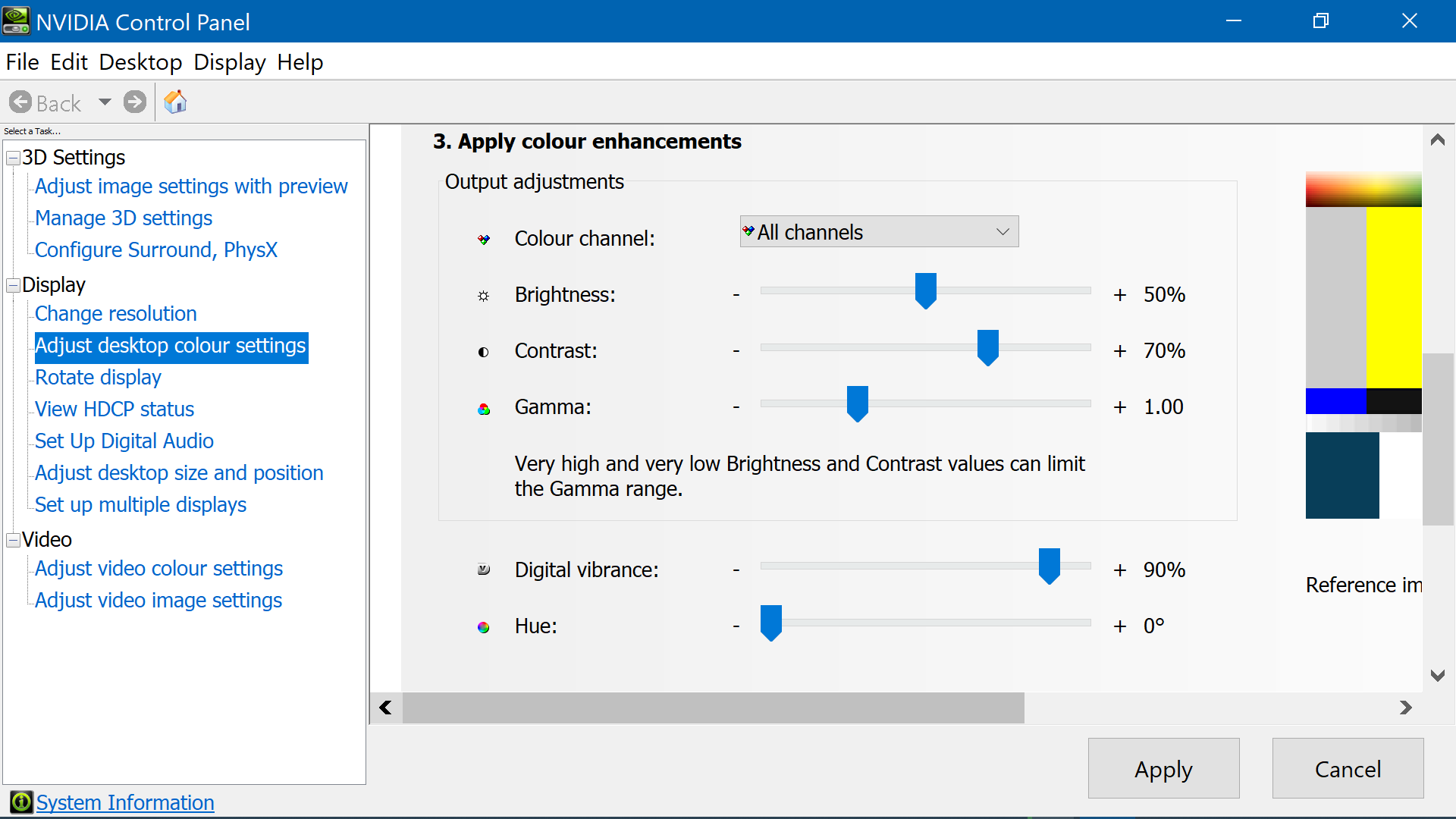Click the Hue colour wheel icon
1456x819 pixels.
(x=484, y=627)
